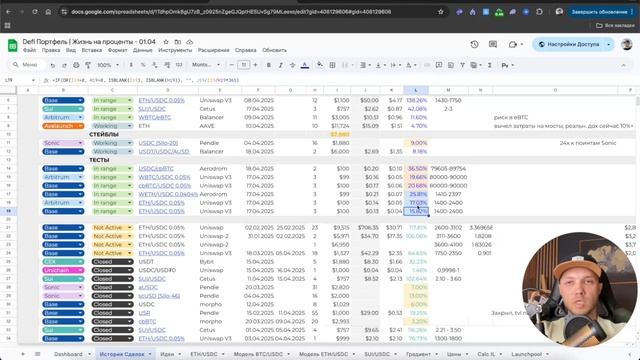The width and height of the screenshot is (640, 360).
Task: Reload page with browser refresh icon
Action: pyautogui.click(x=35, y=12)
